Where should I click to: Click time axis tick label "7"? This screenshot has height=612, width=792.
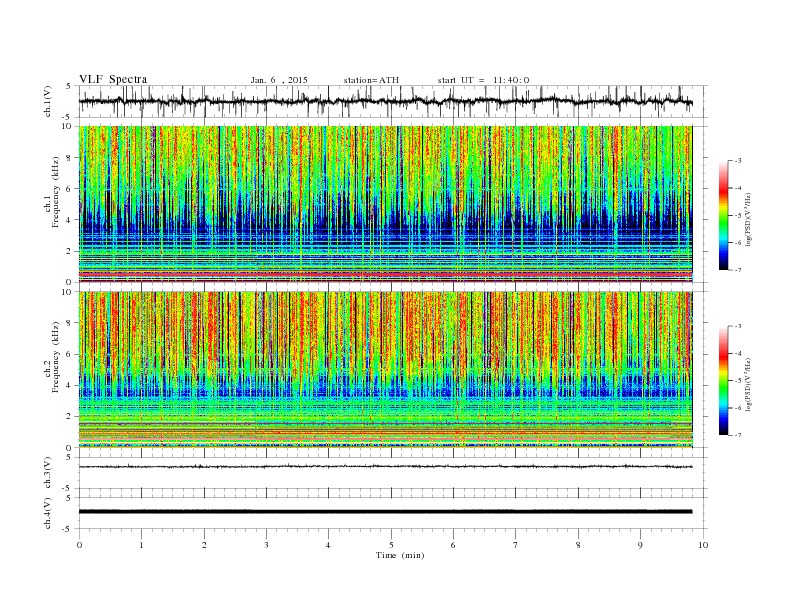point(516,545)
